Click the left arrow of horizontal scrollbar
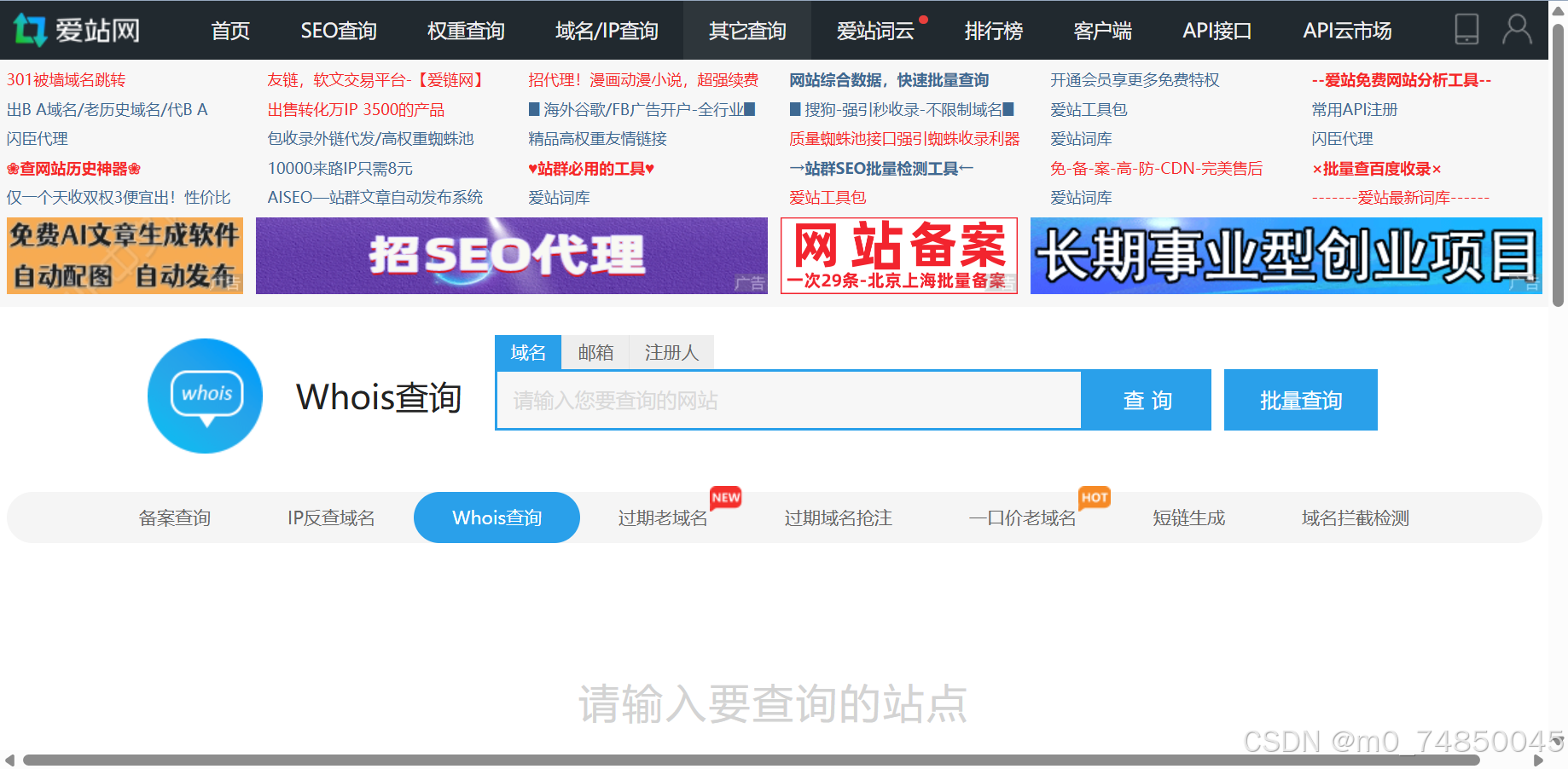1568x769 pixels. [x=9, y=760]
